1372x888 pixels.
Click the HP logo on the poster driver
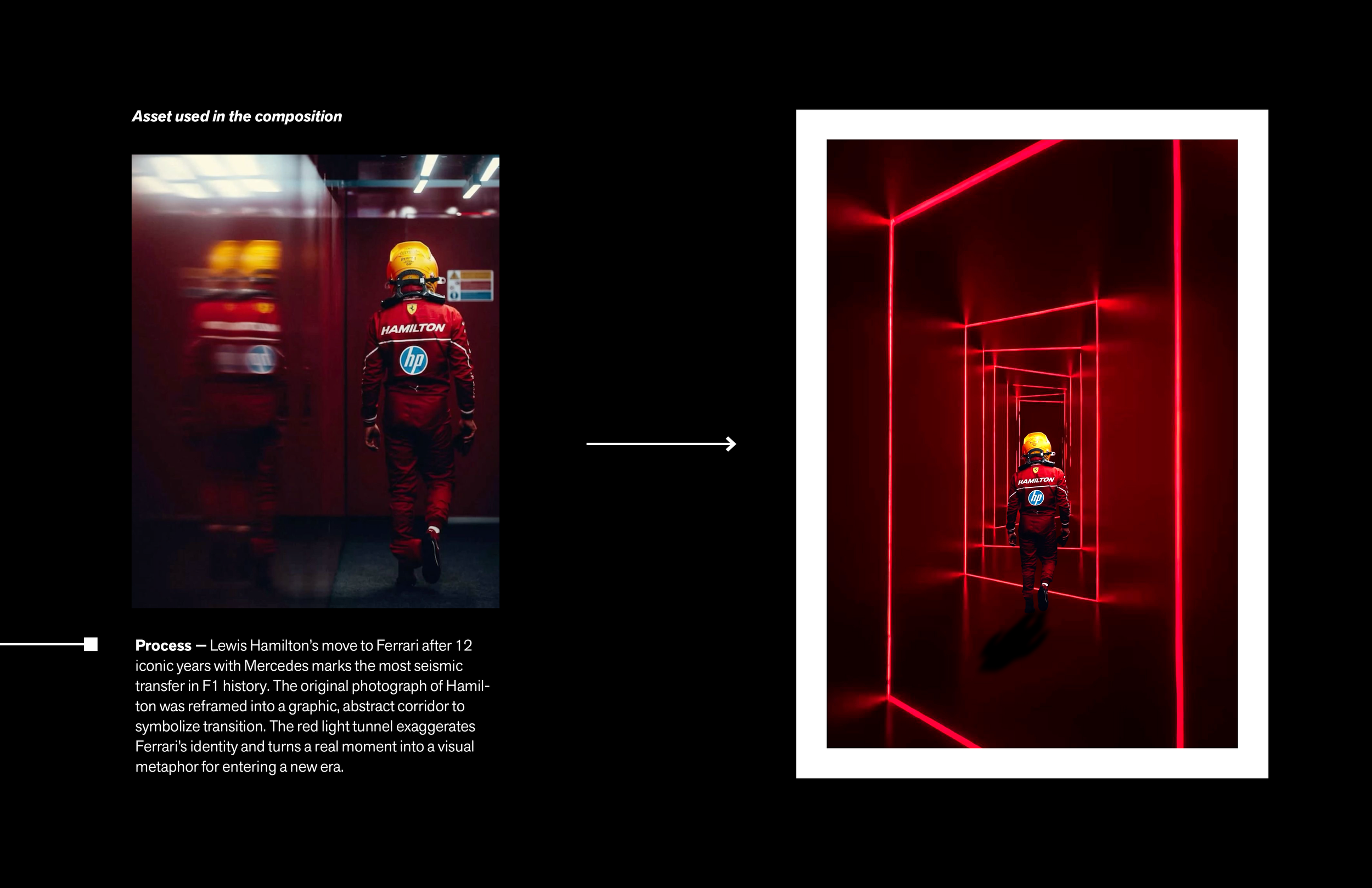[x=1036, y=497]
